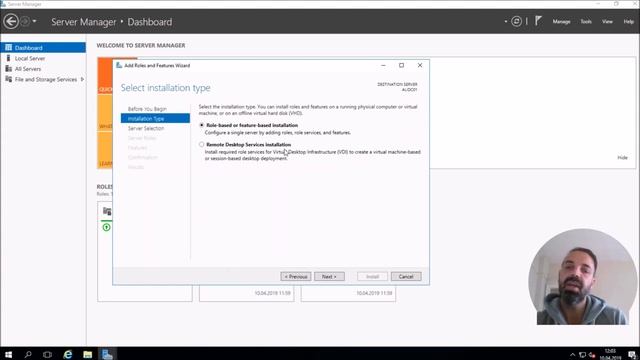
Task: Click the volume icon in system tray
Action: [592, 355]
